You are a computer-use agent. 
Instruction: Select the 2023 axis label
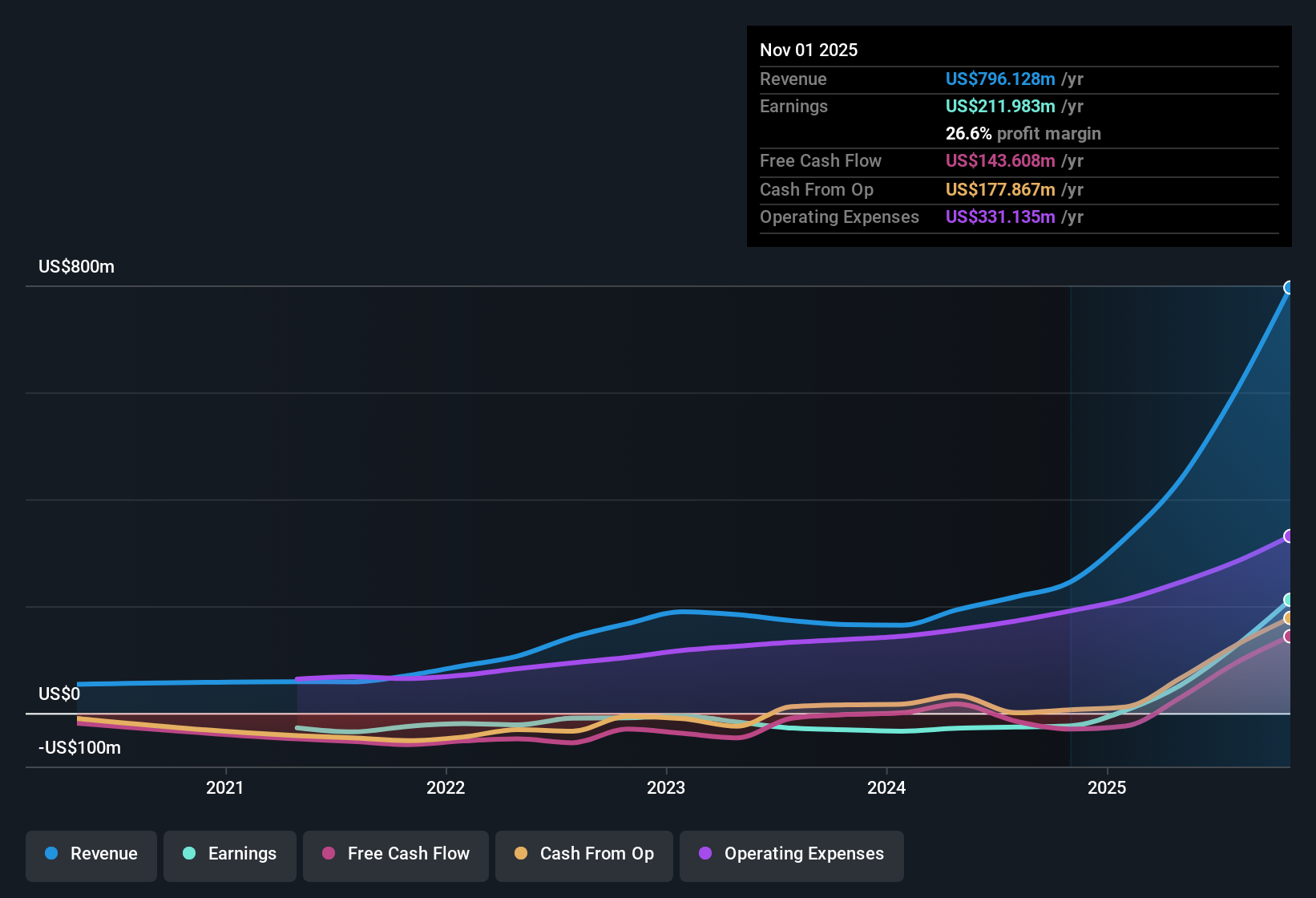tap(667, 788)
